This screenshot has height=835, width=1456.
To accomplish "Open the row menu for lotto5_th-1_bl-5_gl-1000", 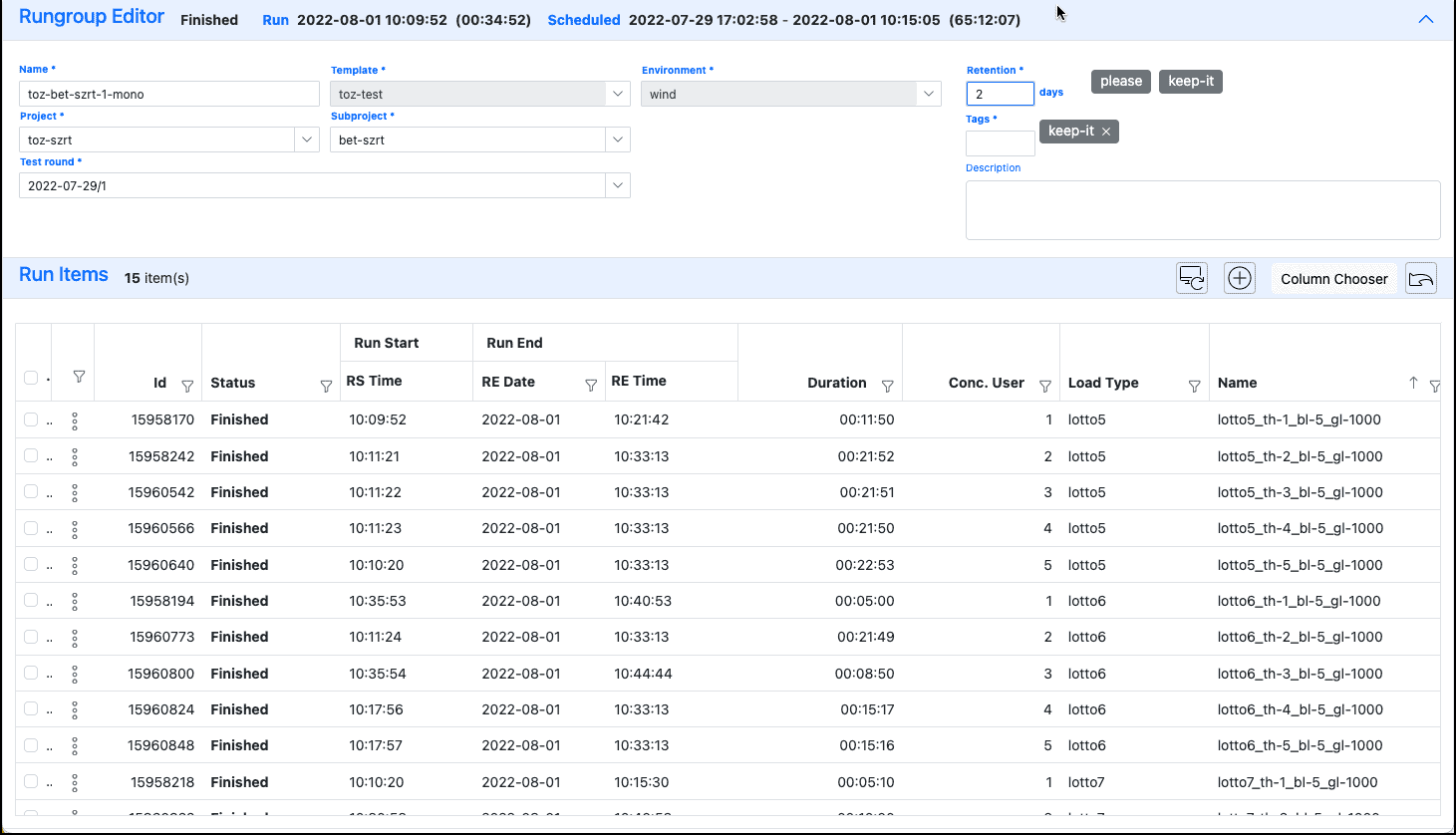I will point(75,421).
